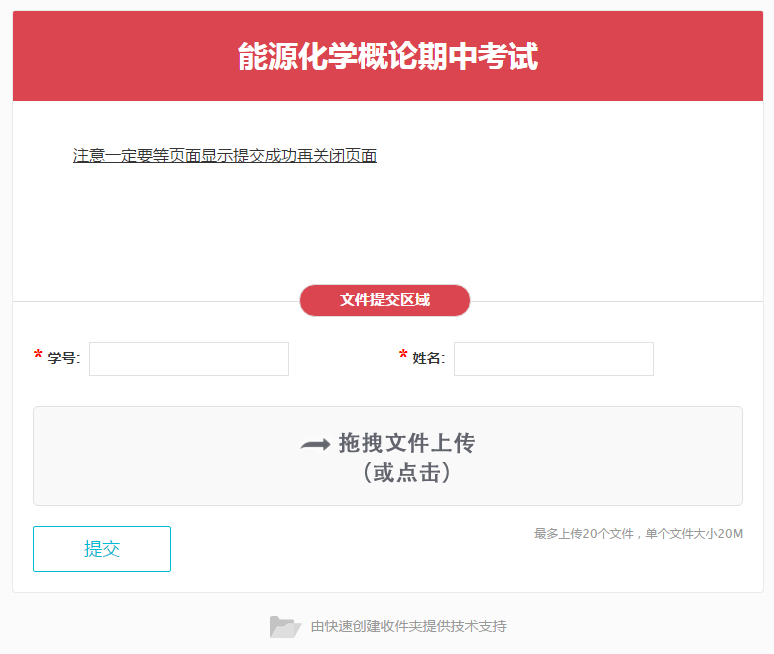
Task: Click the 能源化学概论期中考试 page title
Action: point(388,57)
